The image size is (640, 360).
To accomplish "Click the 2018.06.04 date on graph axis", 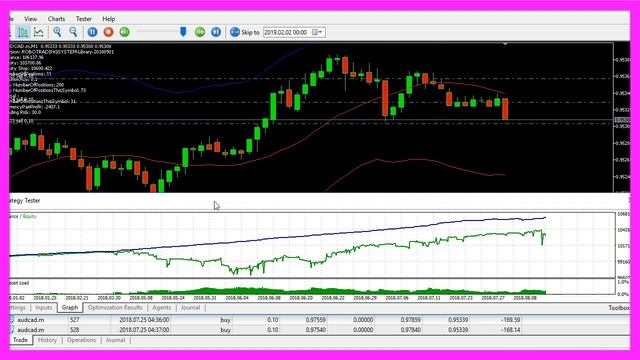I will [x=237, y=298].
